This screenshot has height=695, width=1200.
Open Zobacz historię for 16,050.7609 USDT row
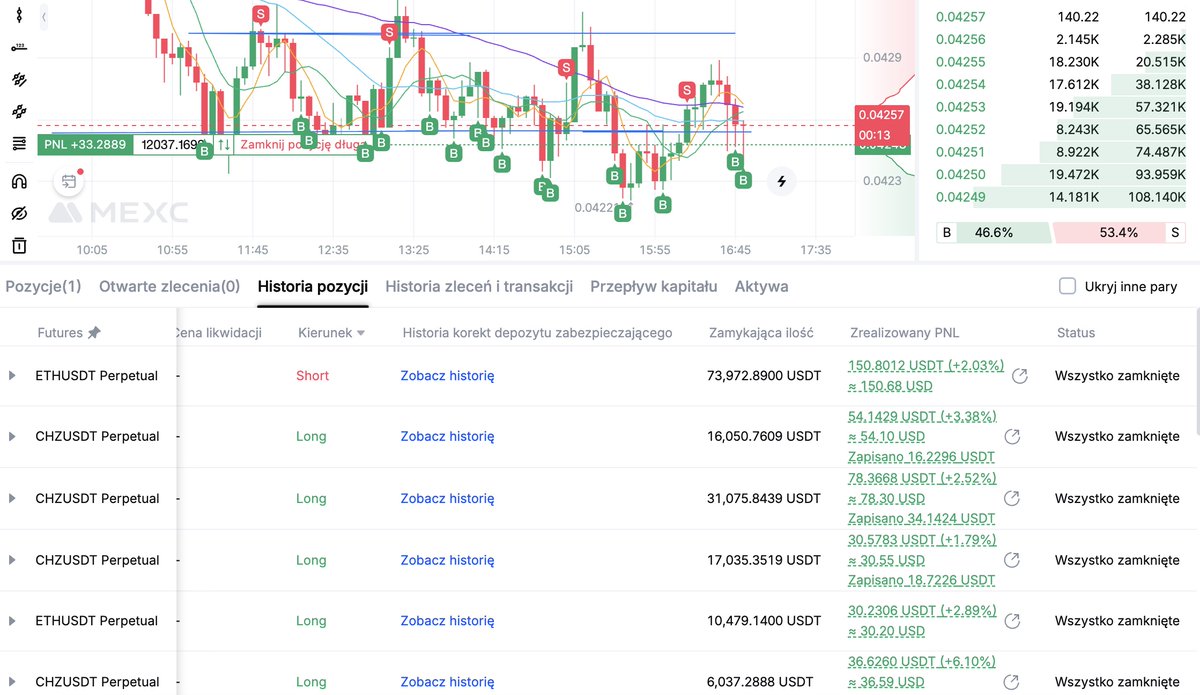[x=447, y=437]
